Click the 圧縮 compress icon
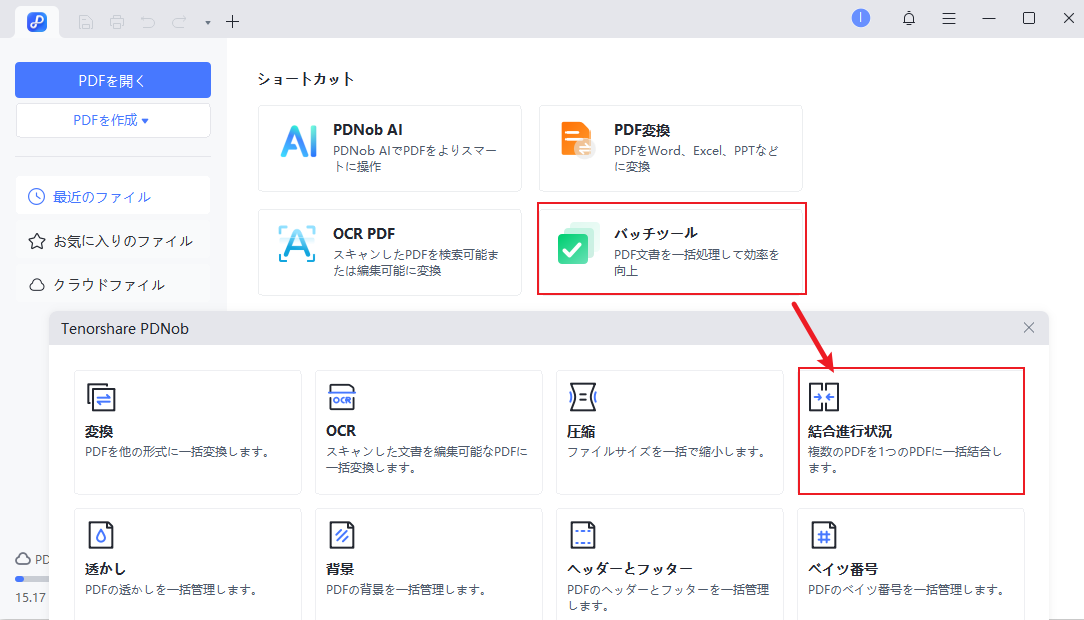 click(x=582, y=397)
